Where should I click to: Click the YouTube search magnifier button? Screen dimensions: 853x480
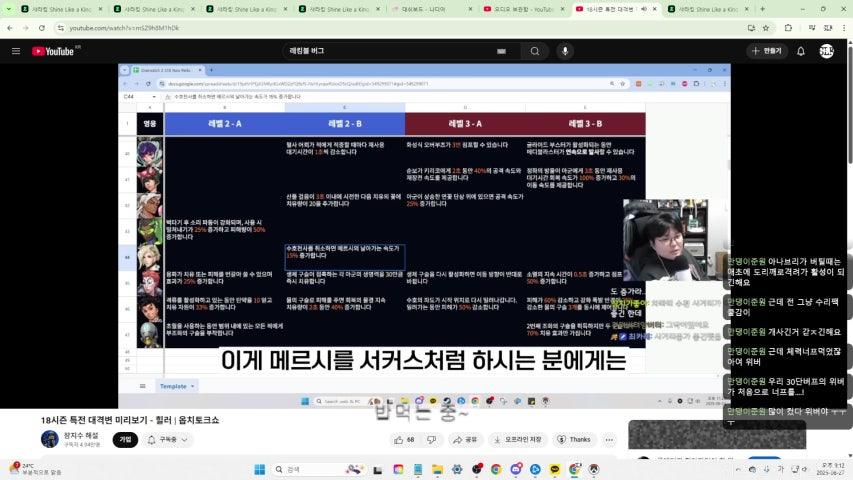coord(535,51)
